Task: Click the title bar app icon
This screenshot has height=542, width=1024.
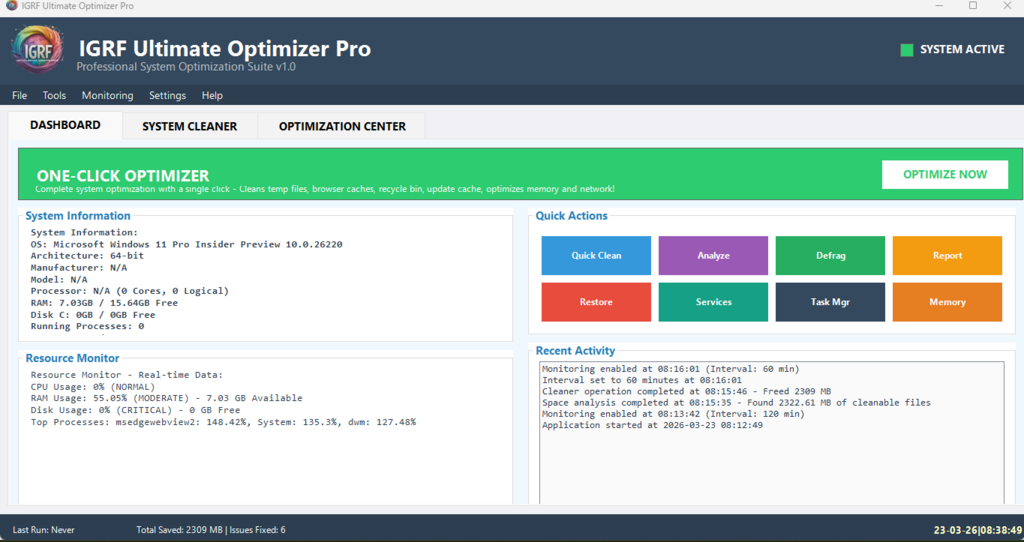Action: point(11,6)
